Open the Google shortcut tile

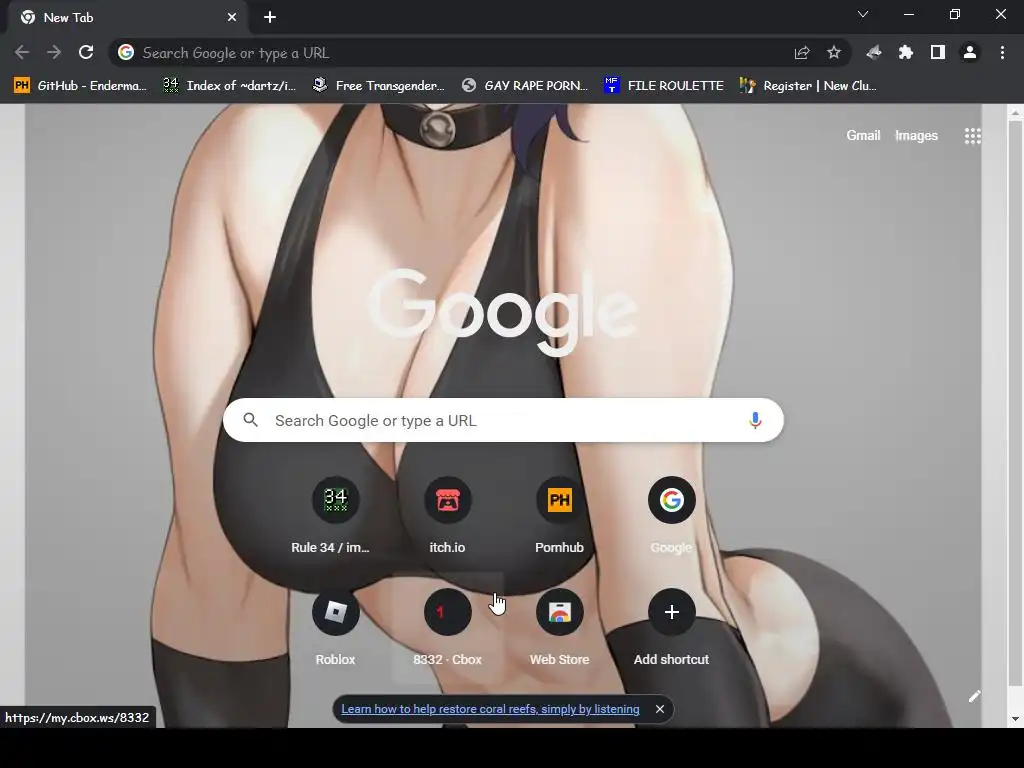671,516
